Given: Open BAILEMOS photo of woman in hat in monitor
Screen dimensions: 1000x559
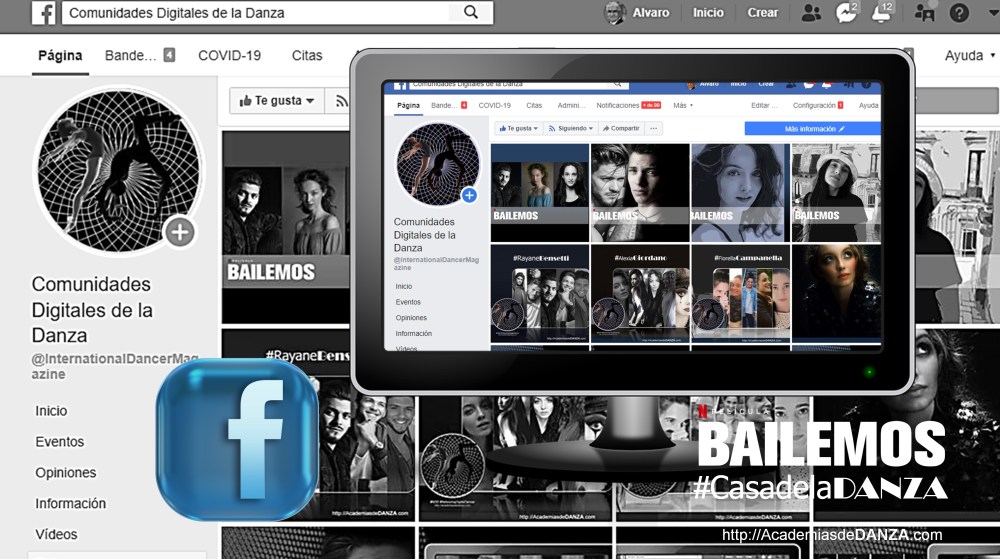Looking at the screenshot, I should click(x=836, y=192).
